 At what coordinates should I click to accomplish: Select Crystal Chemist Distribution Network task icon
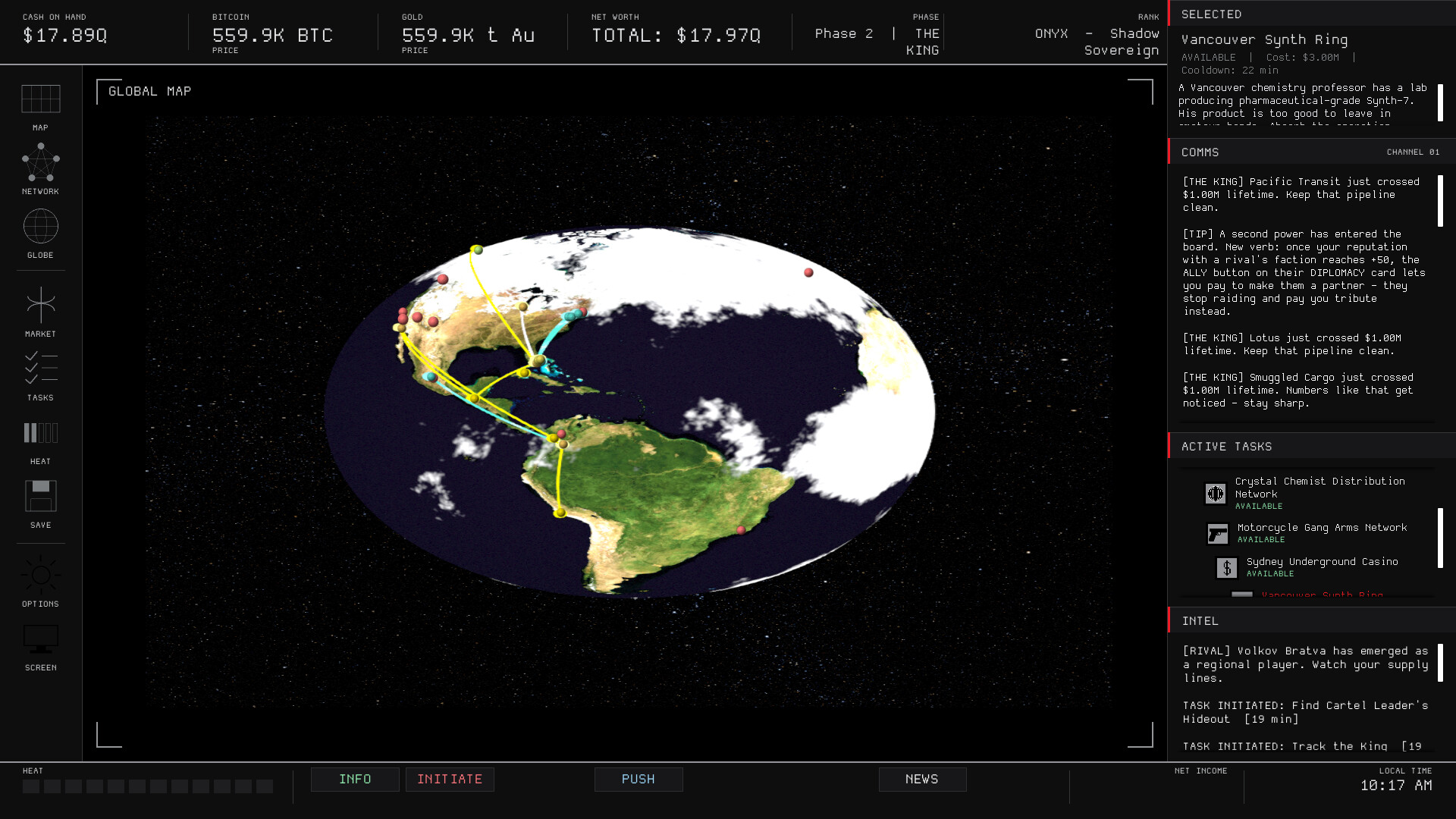(x=1216, y=494)
